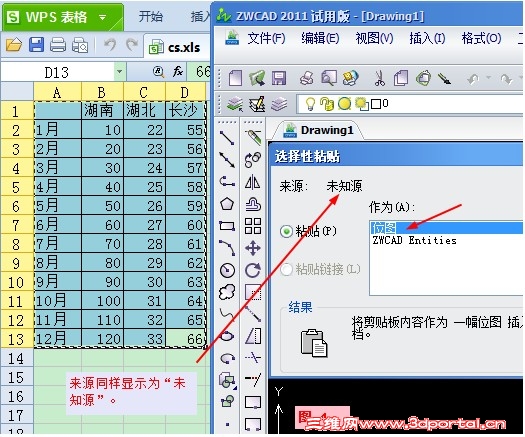Select the Array modify tool

click(x=253, y=226)
